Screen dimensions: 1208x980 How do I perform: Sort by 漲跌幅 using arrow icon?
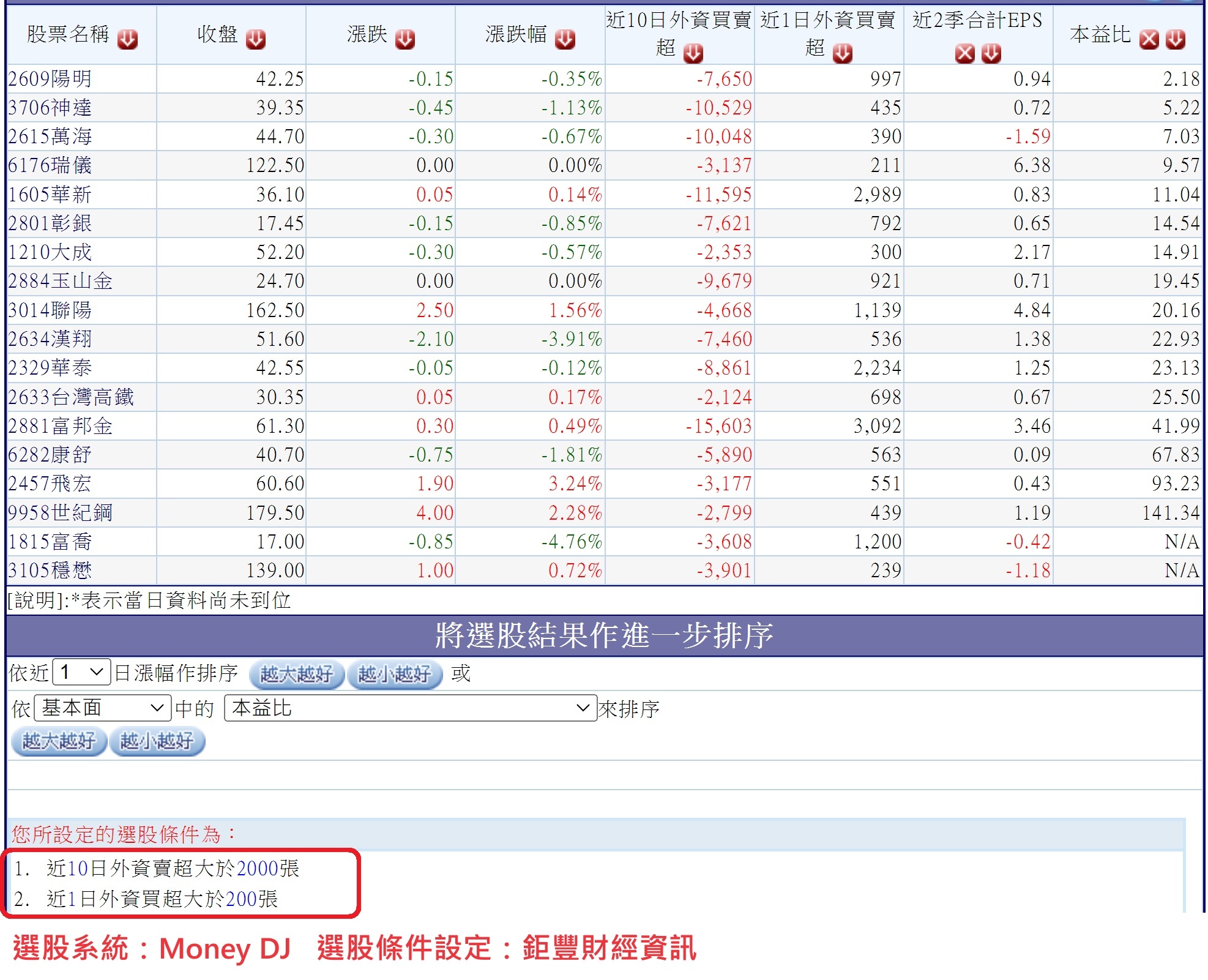point(565,40)
